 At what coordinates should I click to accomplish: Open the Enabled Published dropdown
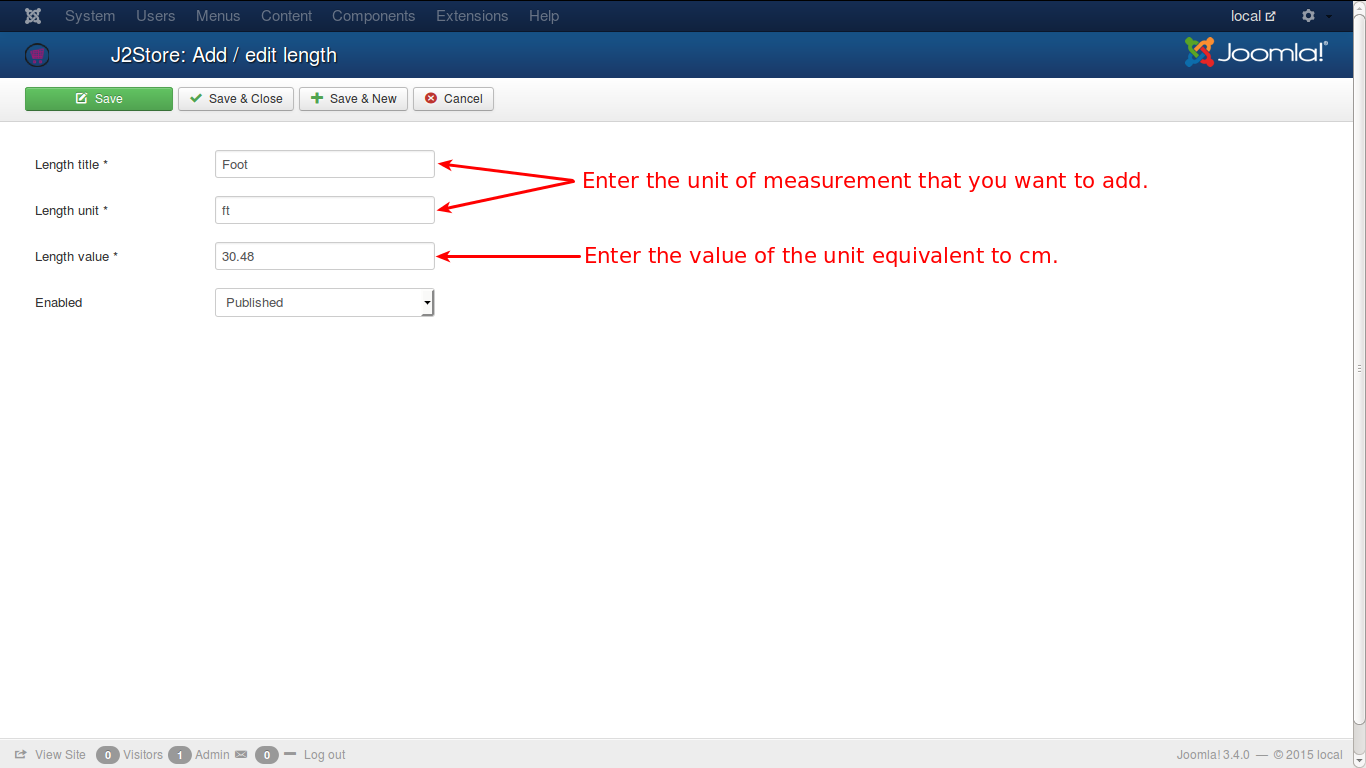tap(324, 303)
